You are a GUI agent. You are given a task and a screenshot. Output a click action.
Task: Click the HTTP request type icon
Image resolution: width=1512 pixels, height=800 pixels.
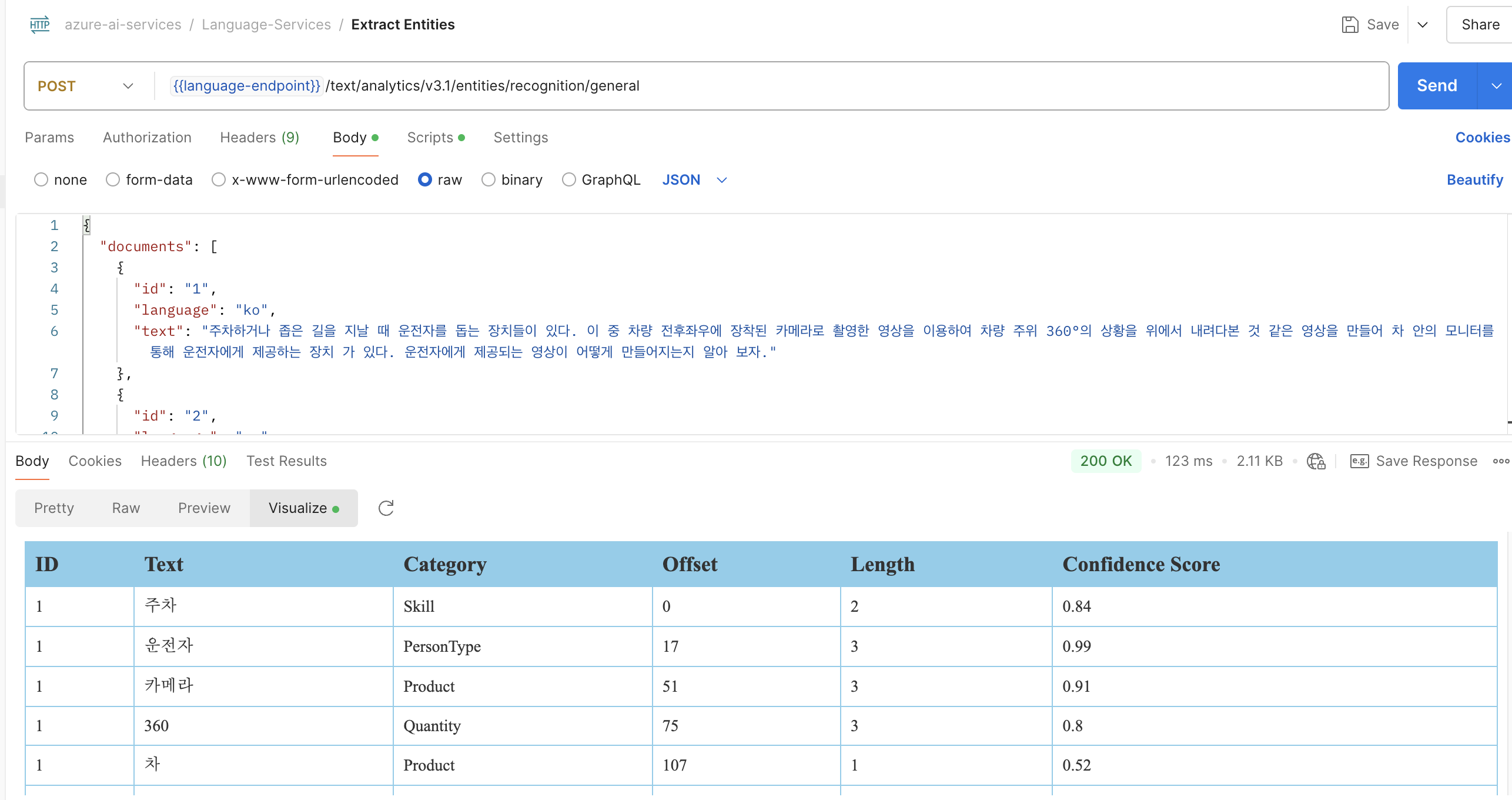click(39, 25)
